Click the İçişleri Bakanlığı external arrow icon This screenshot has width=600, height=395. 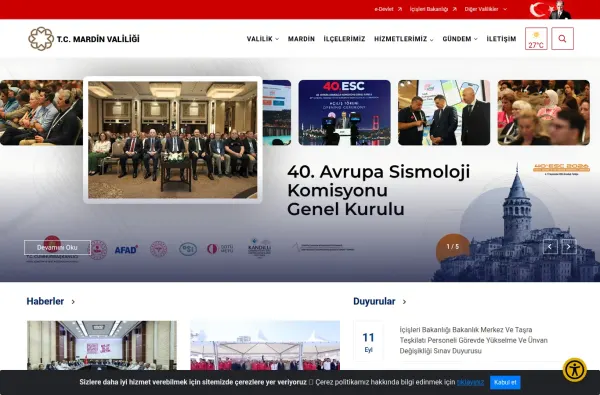click(x=454, y=9)
